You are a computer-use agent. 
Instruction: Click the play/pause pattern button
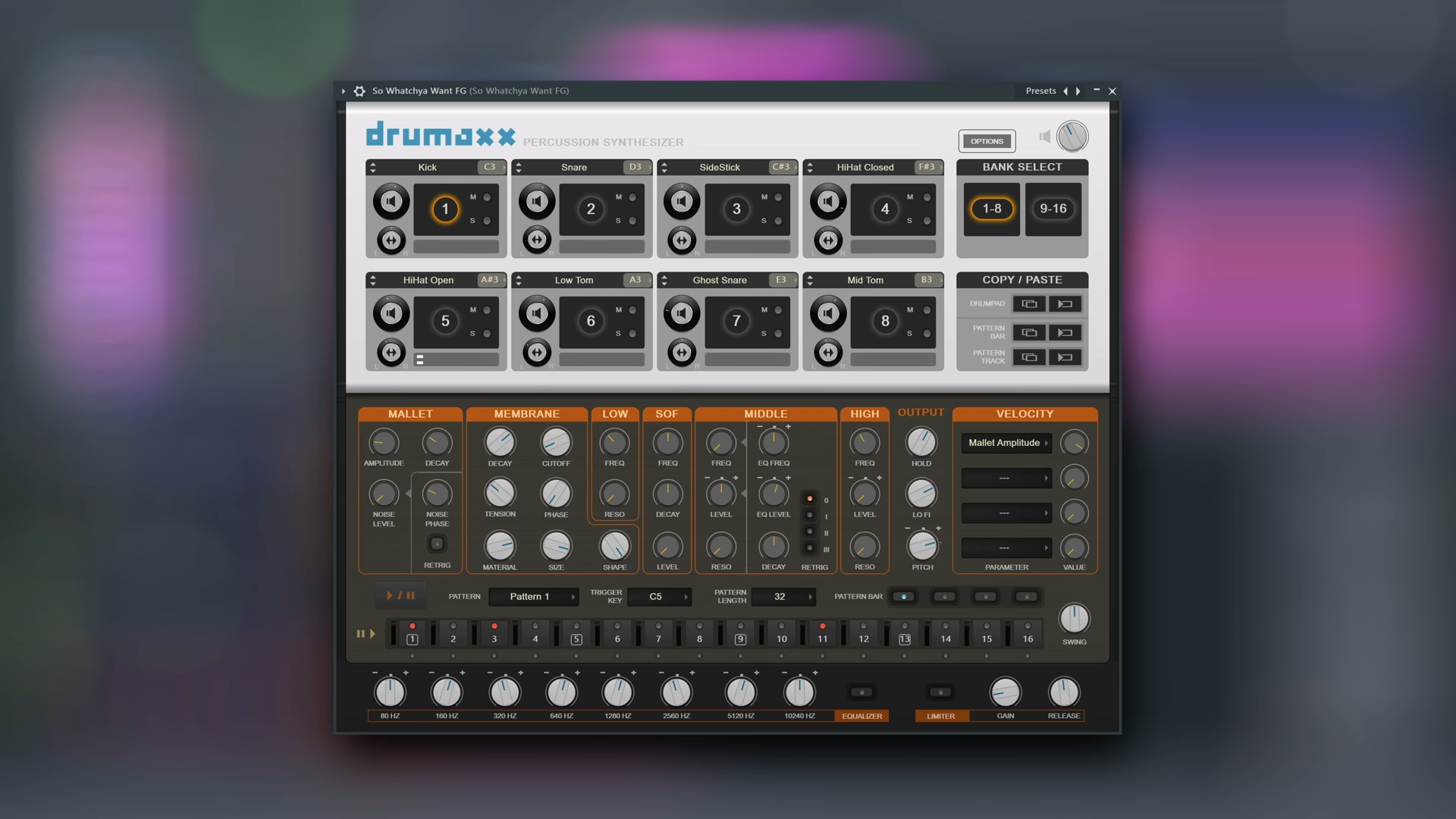[x=400, y=596]
